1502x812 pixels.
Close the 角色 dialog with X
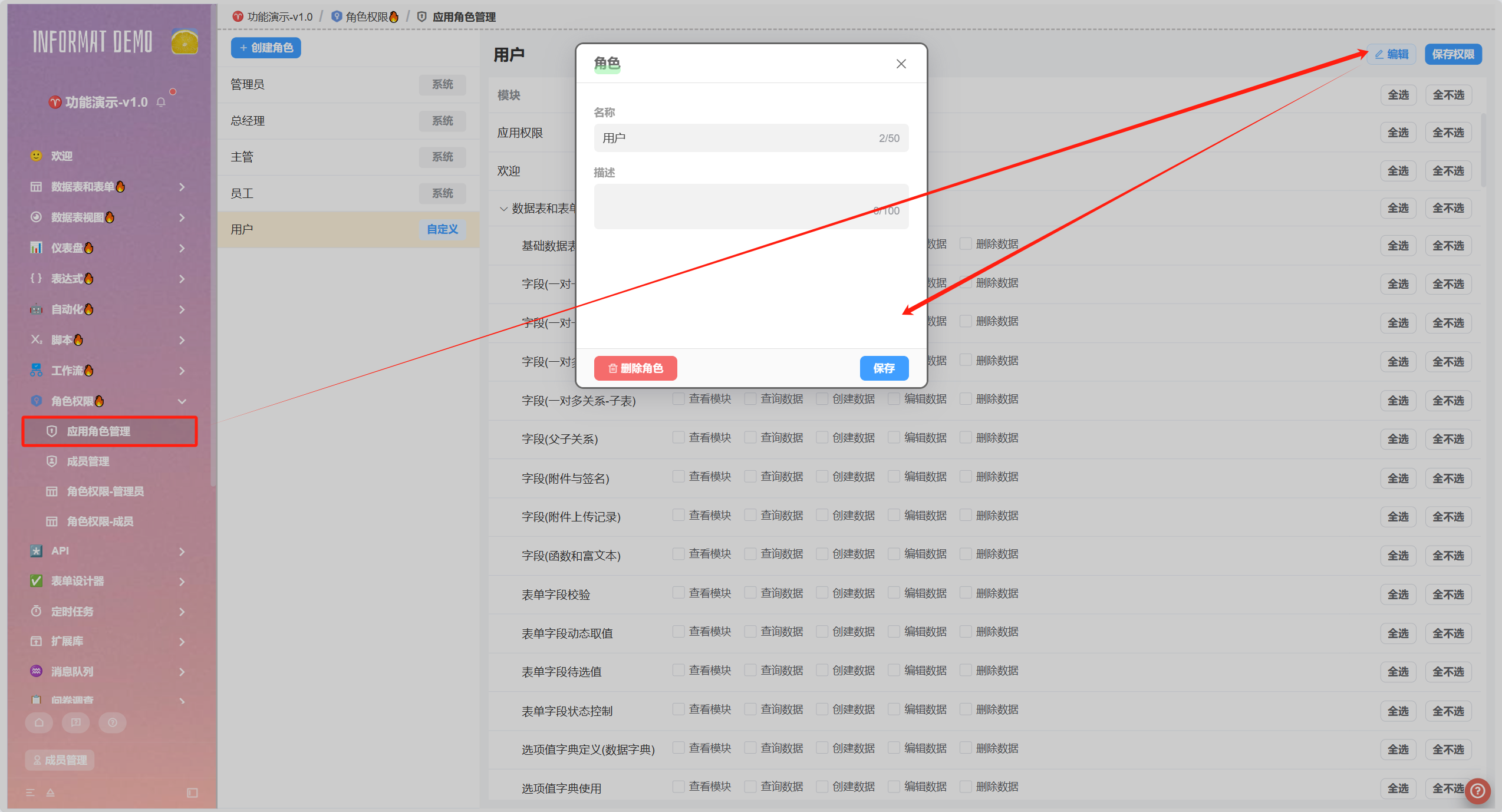click(x=901, y=64)
